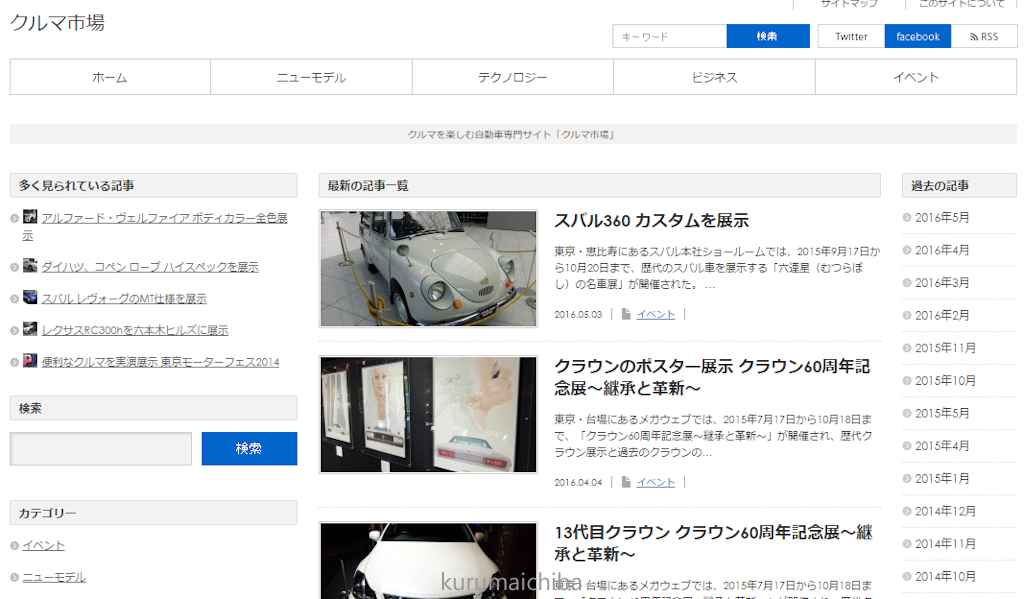Open 2016年4月 archive
The height and width of the screenshot is (599, 1024).
[x=942, y=250]
